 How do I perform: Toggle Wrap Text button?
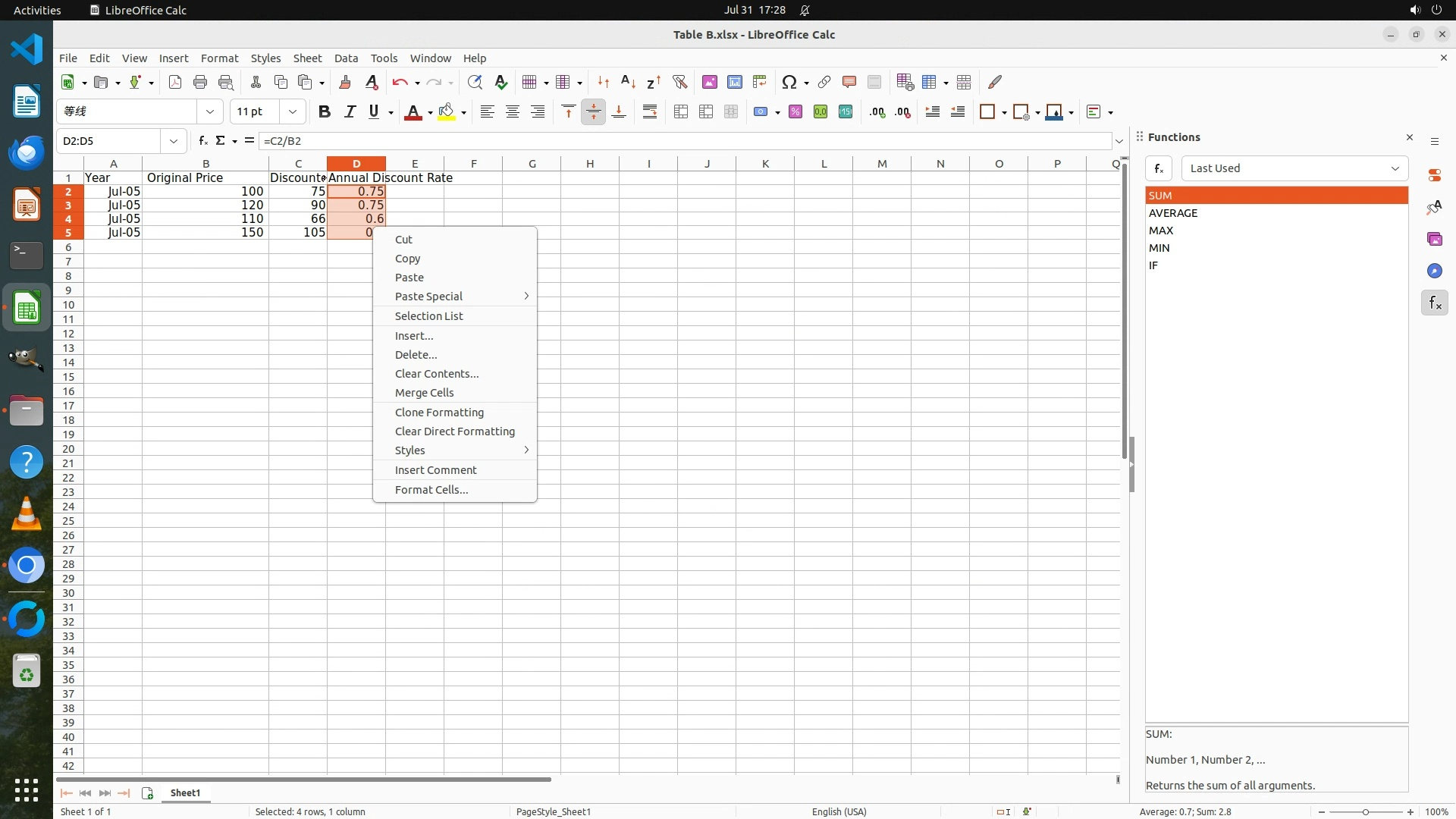[x=650, y=112]
